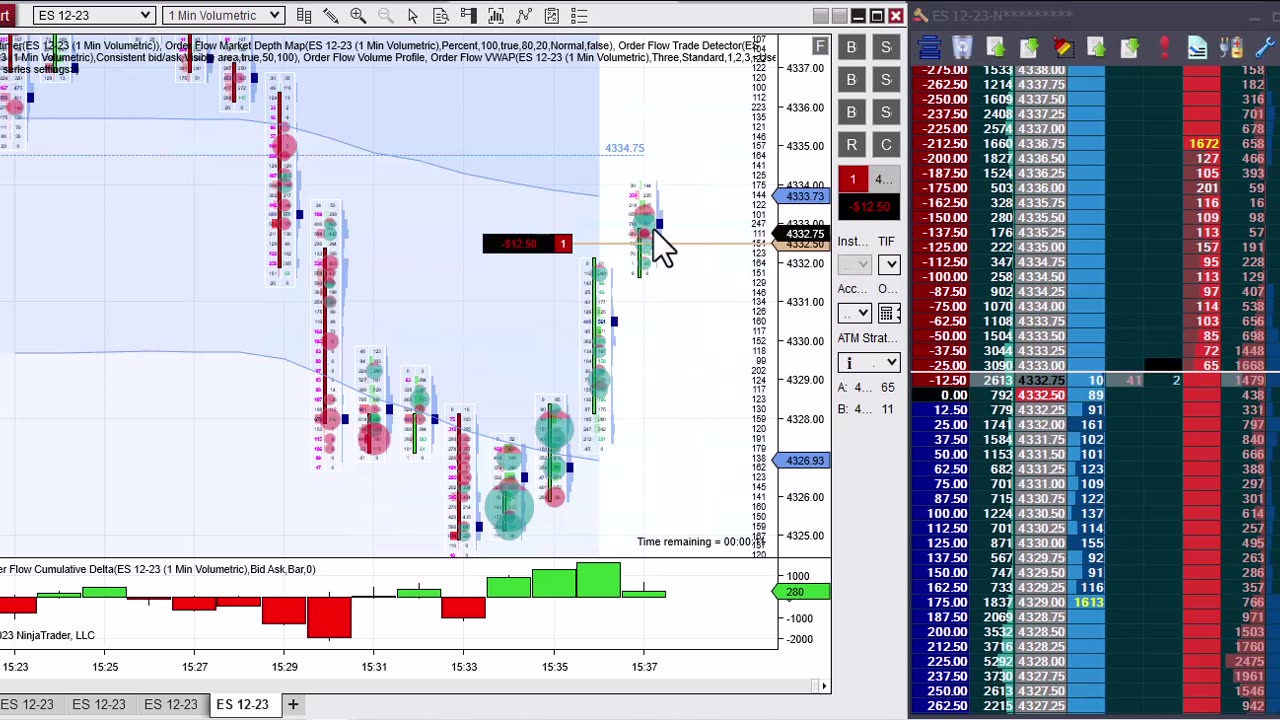Click the 4332.50 price cell in SuperDOM
Screen dimensions: 1280x720
[x=1040, y=395]
